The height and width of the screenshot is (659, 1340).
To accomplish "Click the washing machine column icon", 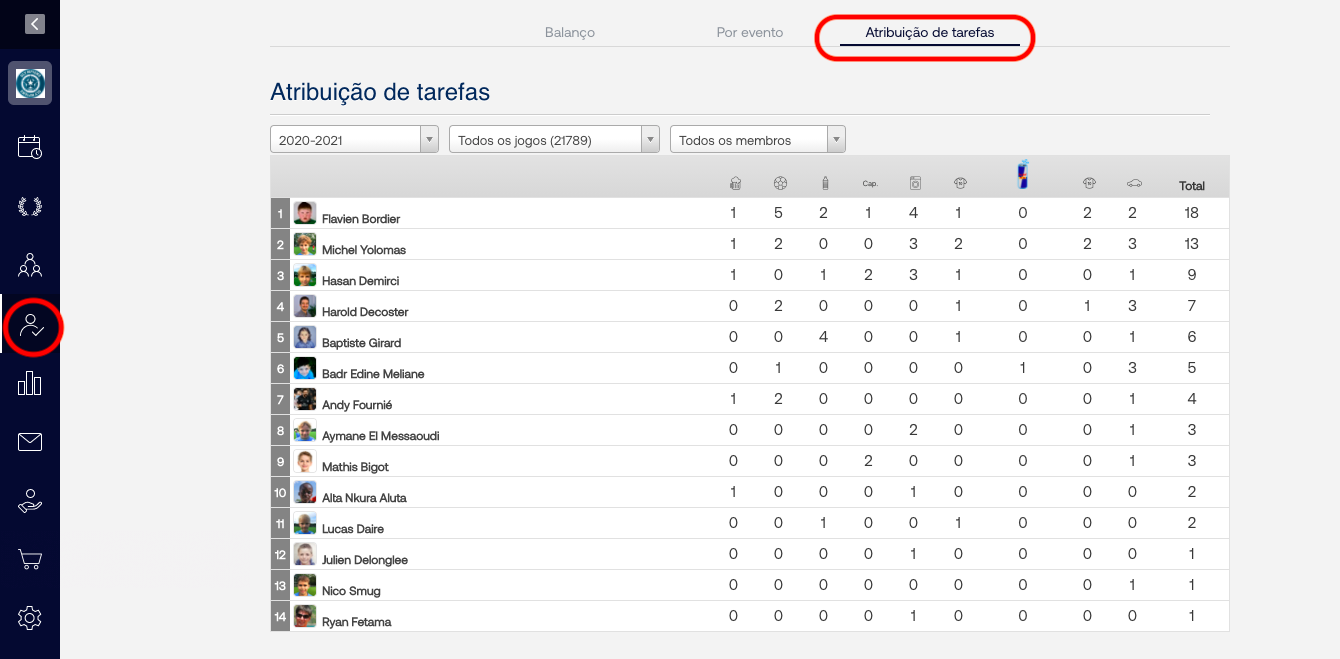I will pyautogui.click(x=915, y=184).
